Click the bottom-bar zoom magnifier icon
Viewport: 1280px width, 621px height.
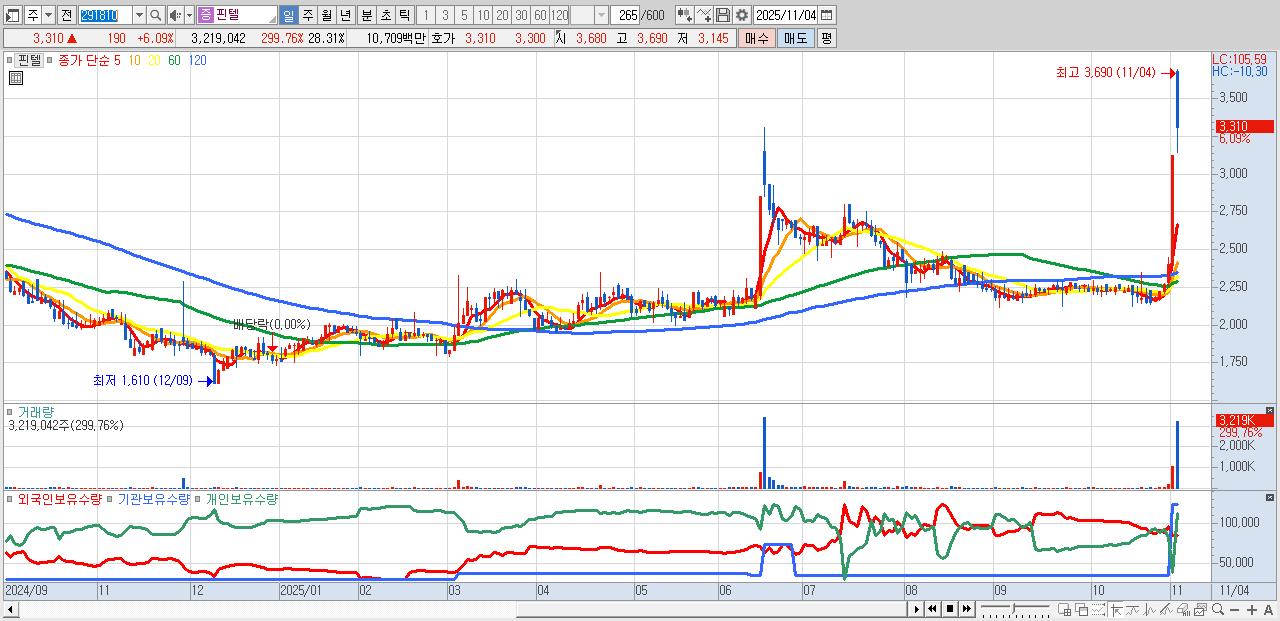point(1218,609)
